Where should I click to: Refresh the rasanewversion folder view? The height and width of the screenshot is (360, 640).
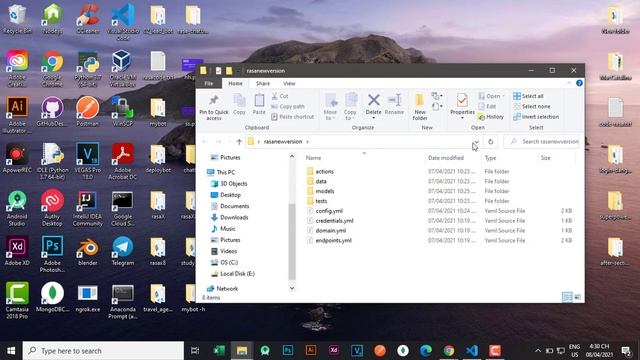pos(490,142)
